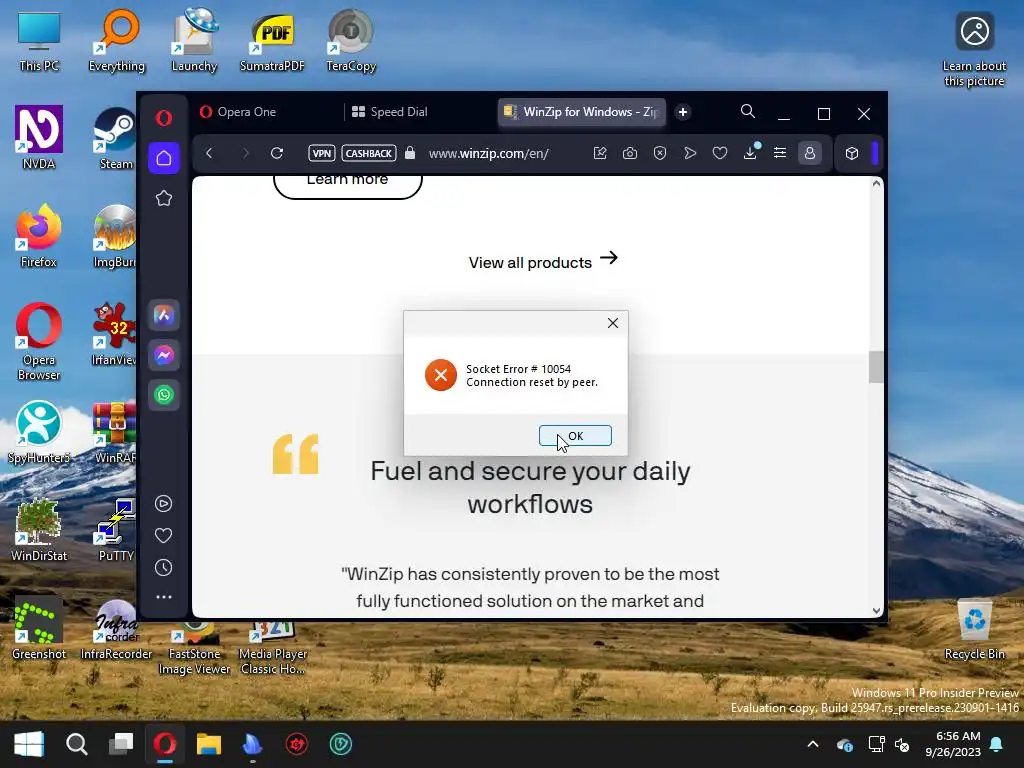1024x768 pixels.
Task: Open History clock icon in sidebar
Action: [x=163, y=568]
